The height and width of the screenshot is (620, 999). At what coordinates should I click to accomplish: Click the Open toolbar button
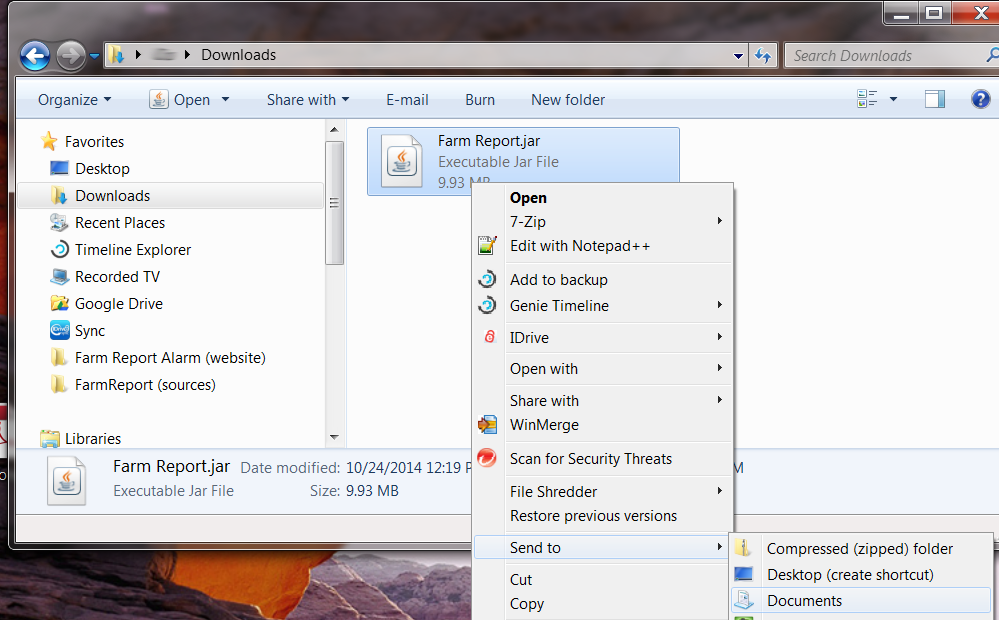click(180, 100)
